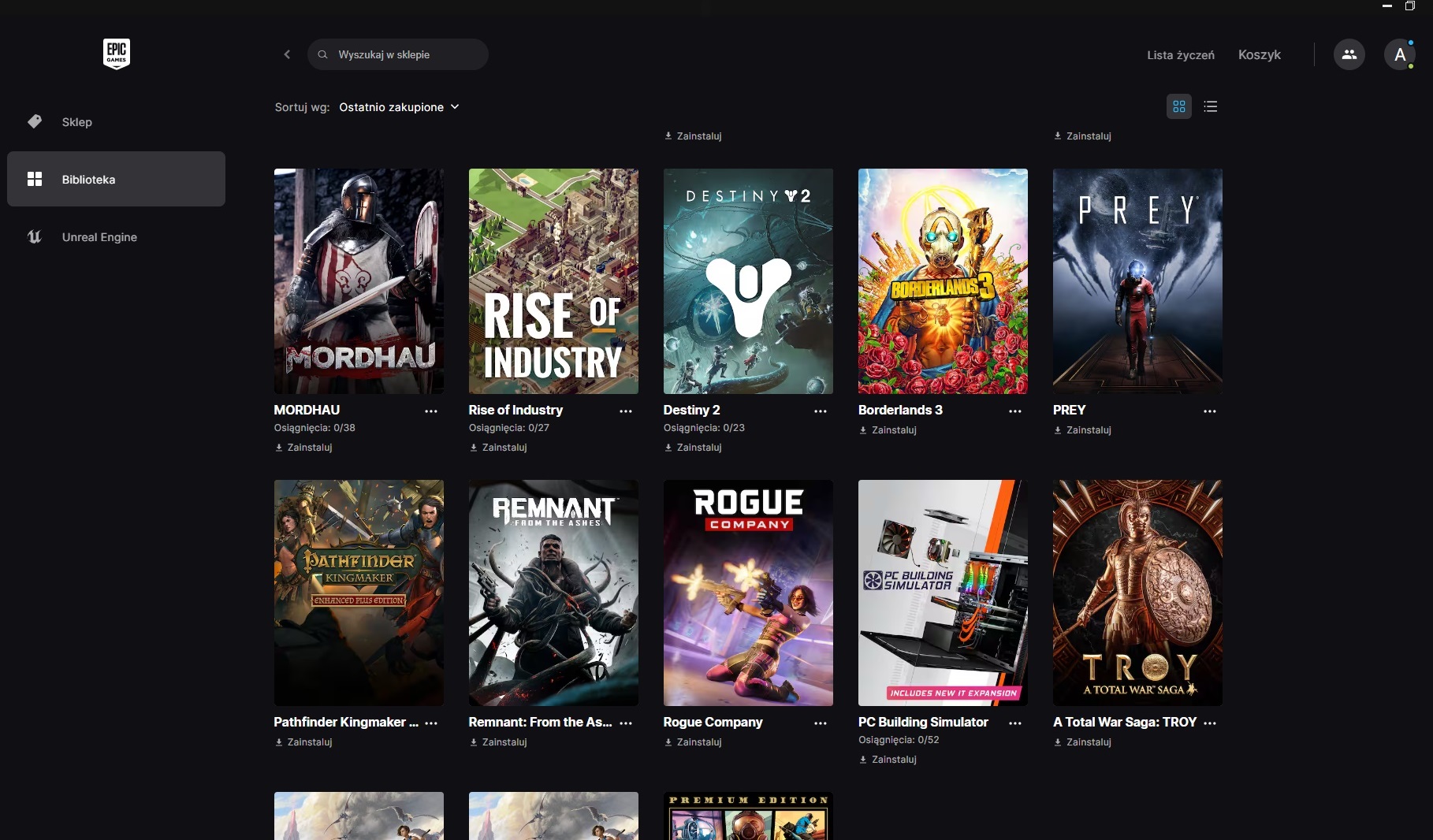Open Pathfinder Kingmaker three-dot menu
This screenshot has height=840, width=1433.
point(431,723)
